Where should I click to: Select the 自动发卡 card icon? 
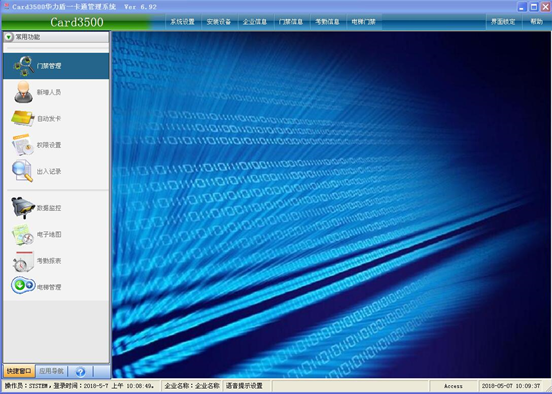point(22,118)
